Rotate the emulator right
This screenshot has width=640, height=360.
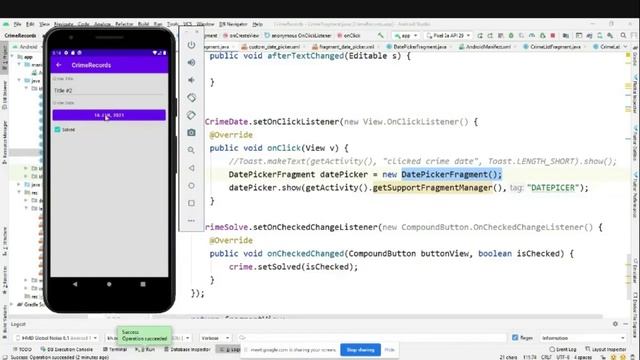[191, 115]
